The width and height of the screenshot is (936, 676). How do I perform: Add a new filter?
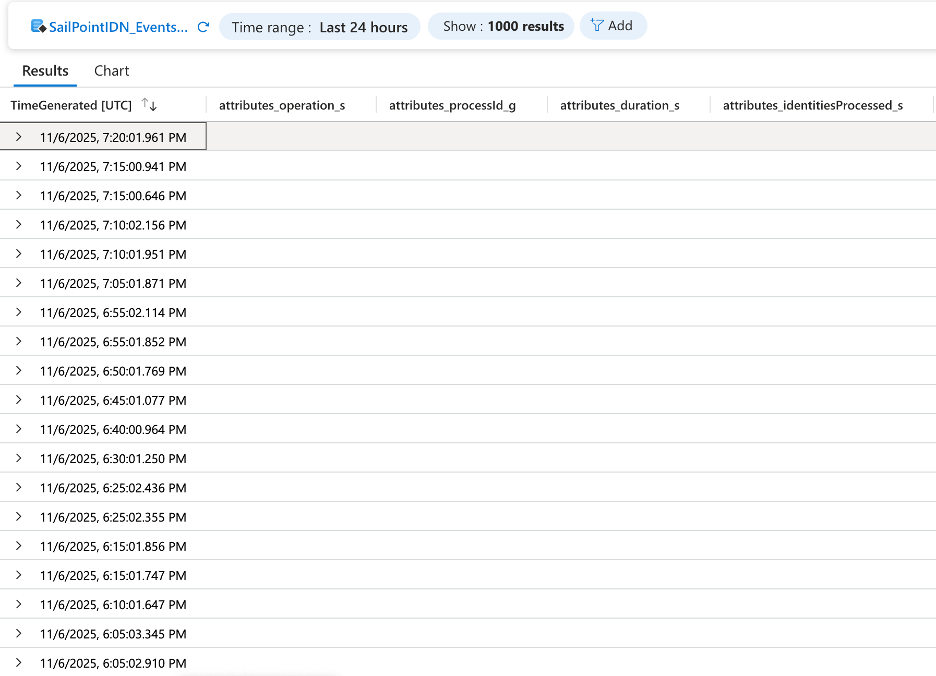pyautogui.click(x=613, y=26)
